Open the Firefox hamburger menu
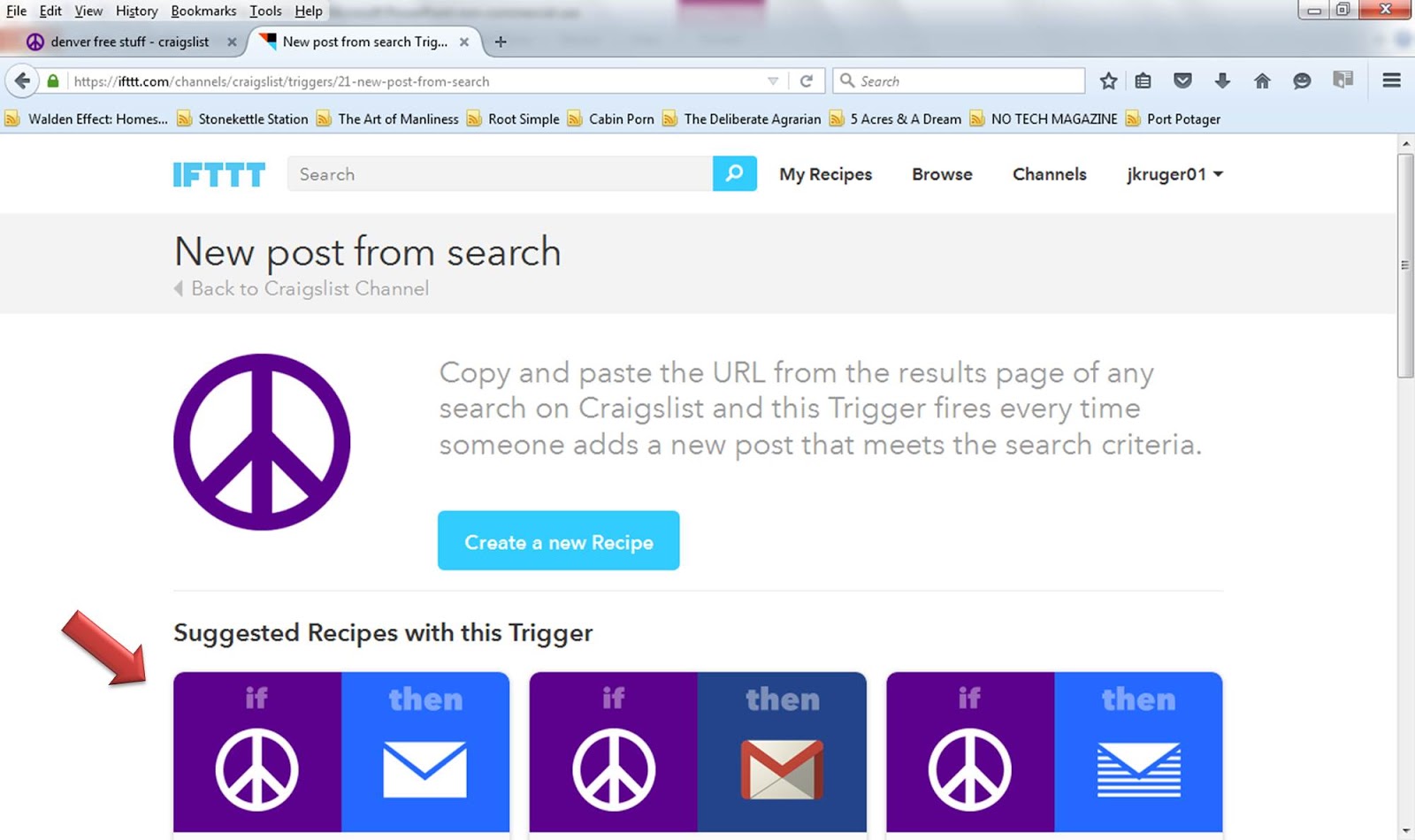Viewport: 1415px width, 840px height. tap(1391, 80)
